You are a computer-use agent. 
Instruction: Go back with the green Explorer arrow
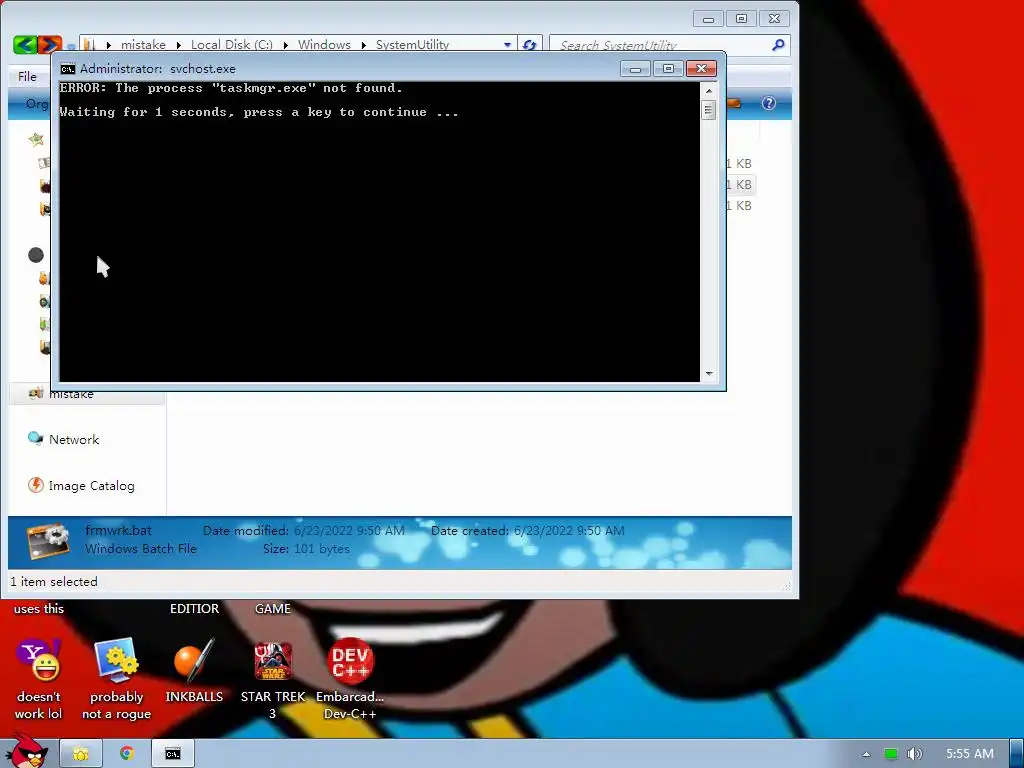(25, 44)
